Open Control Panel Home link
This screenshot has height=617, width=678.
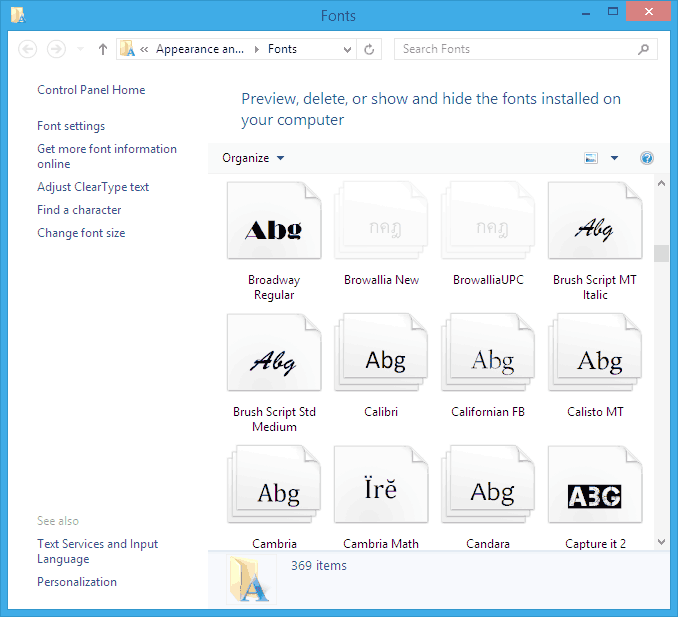pyautogui.click(x=91, y=90)
